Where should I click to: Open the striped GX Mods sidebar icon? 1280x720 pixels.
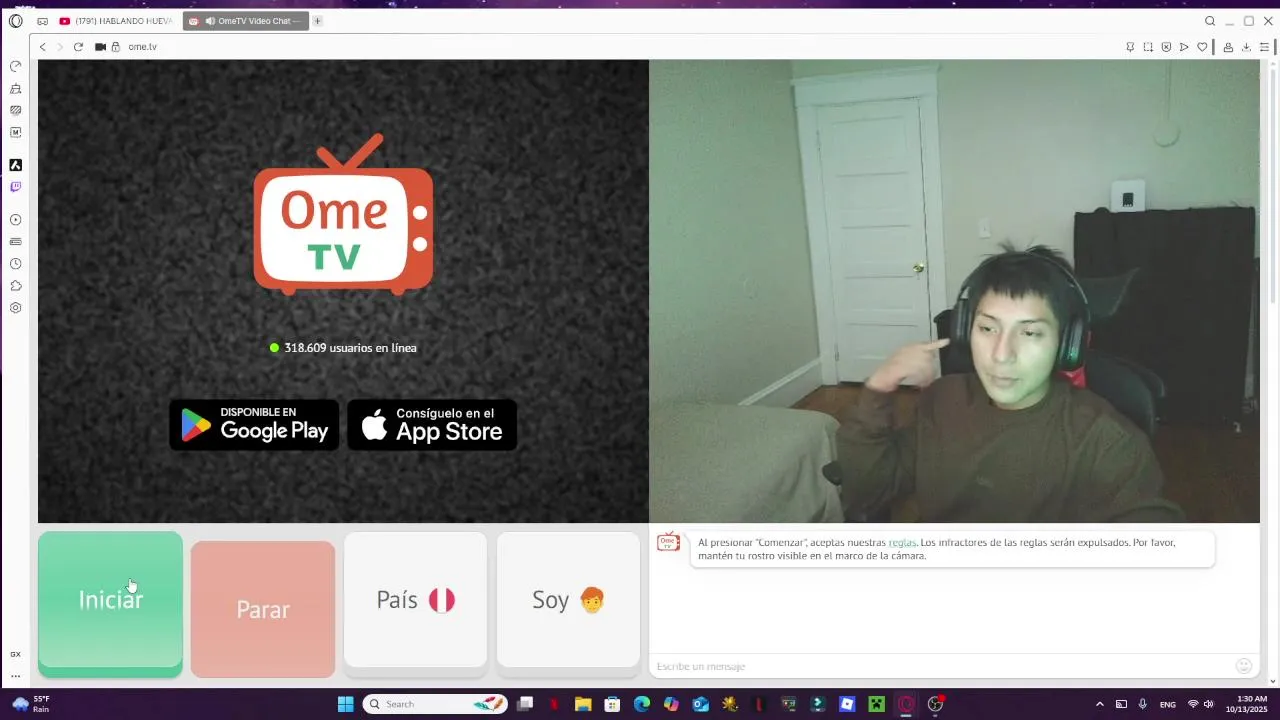[15, 110]
